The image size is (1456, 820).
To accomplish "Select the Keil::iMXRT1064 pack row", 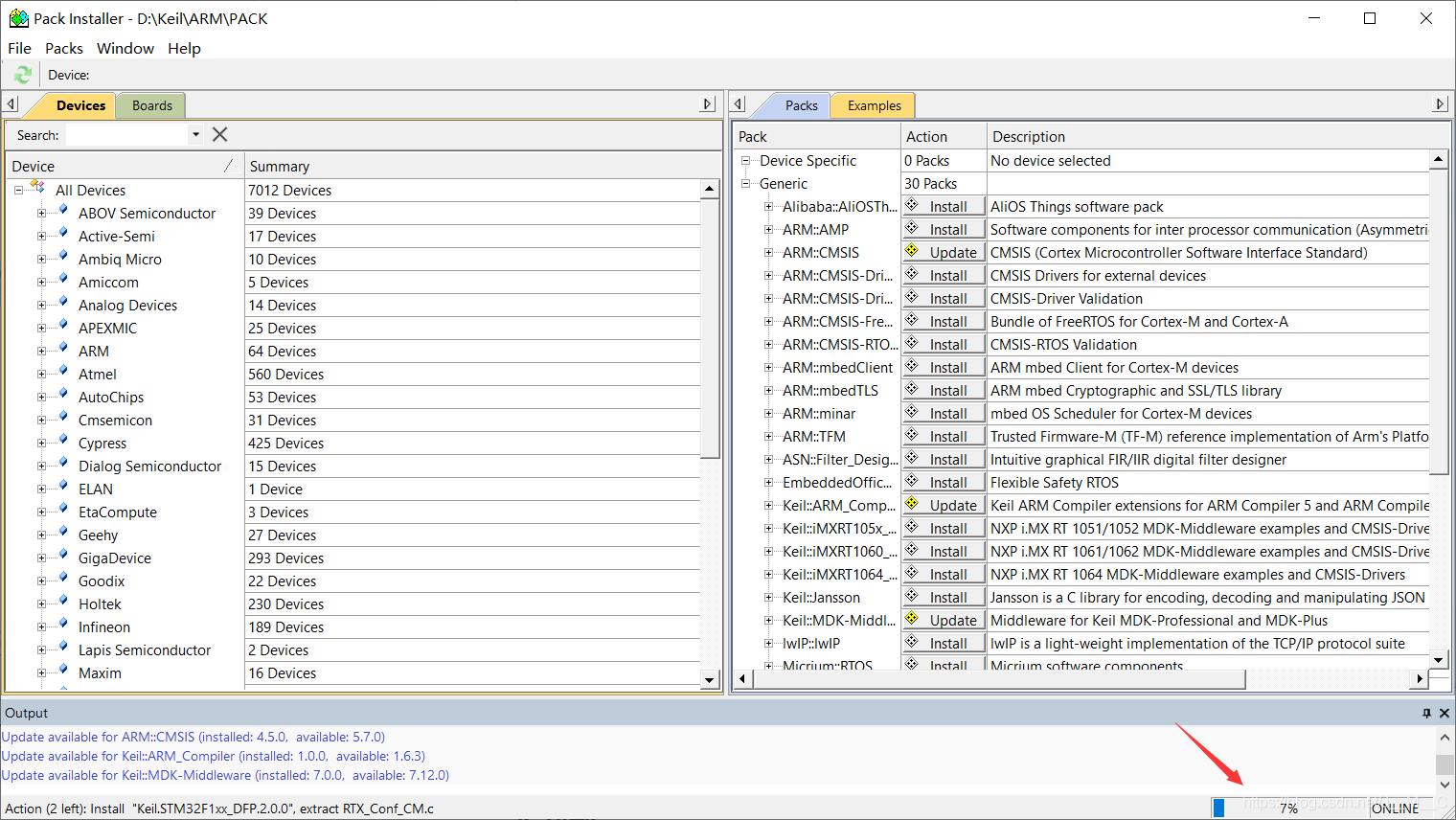I will (839, 574).
